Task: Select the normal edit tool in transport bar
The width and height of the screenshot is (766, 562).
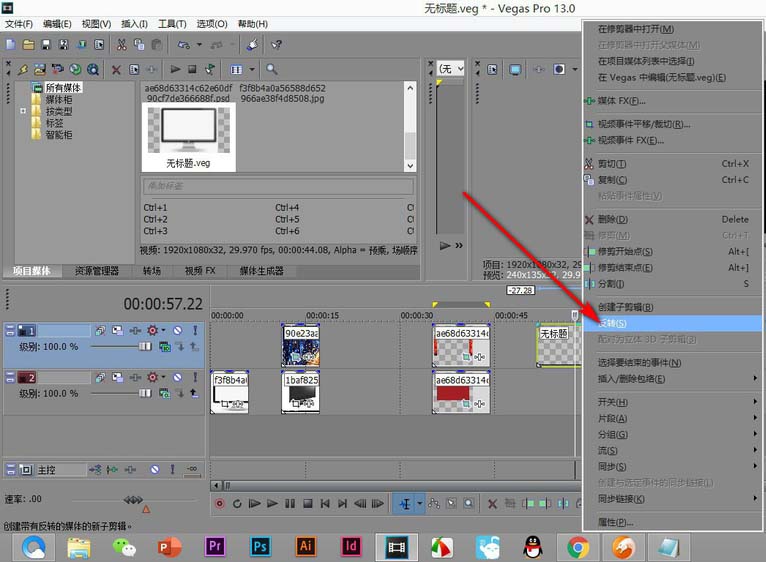Action: click(404, 503)
